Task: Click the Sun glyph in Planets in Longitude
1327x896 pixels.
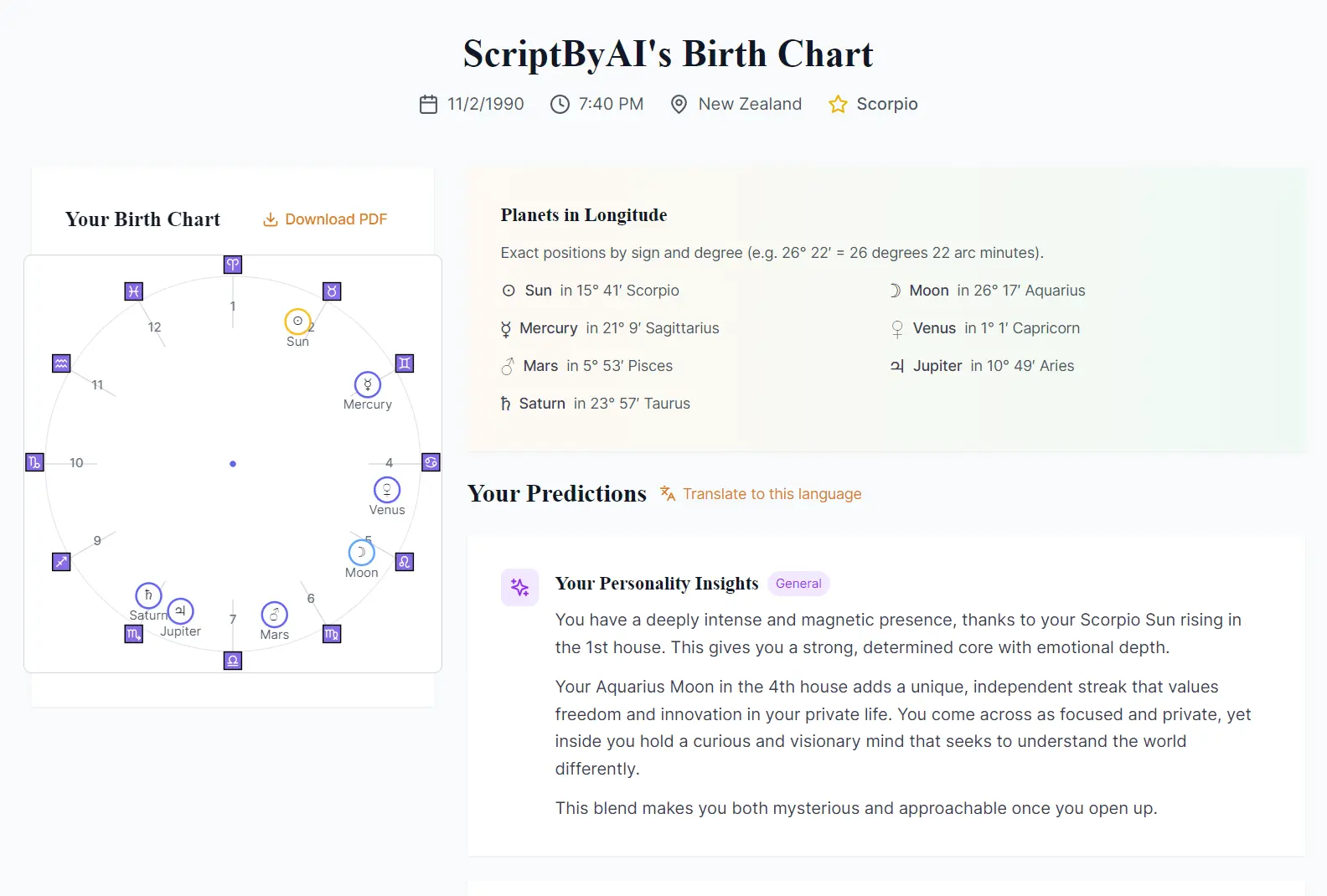Action: (x=508, y=291)
